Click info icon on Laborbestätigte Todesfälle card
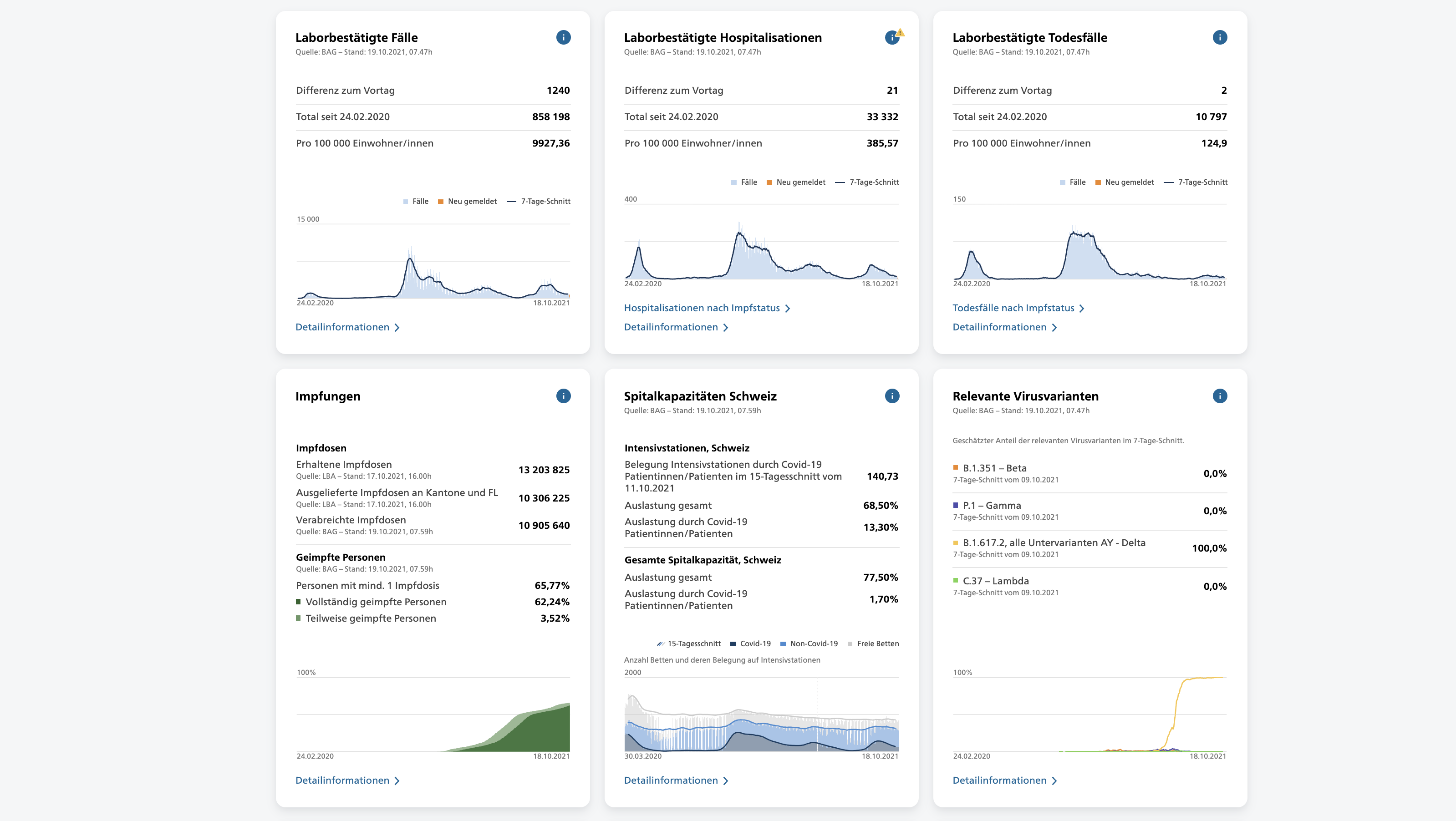The image size is (1456, 821). tap(1220, 37)
